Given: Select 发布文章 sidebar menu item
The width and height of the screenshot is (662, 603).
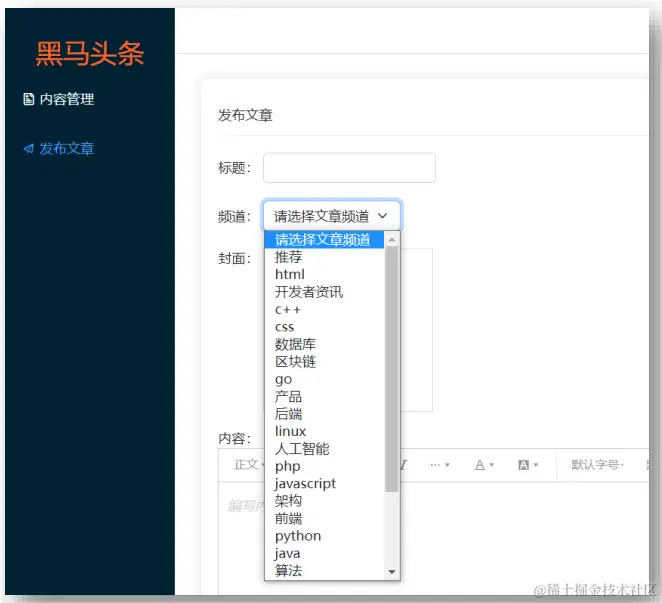Looking at the screenshot, I should coord(58,149).
